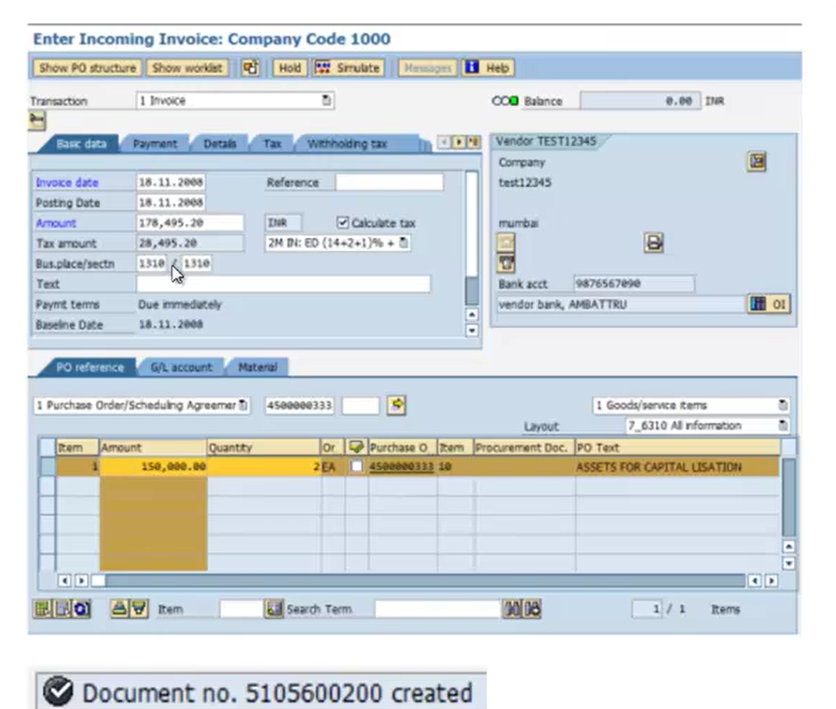The image size is (836, 709).
Task: Click the table select-all corner cell
Action: pos(48,447)
